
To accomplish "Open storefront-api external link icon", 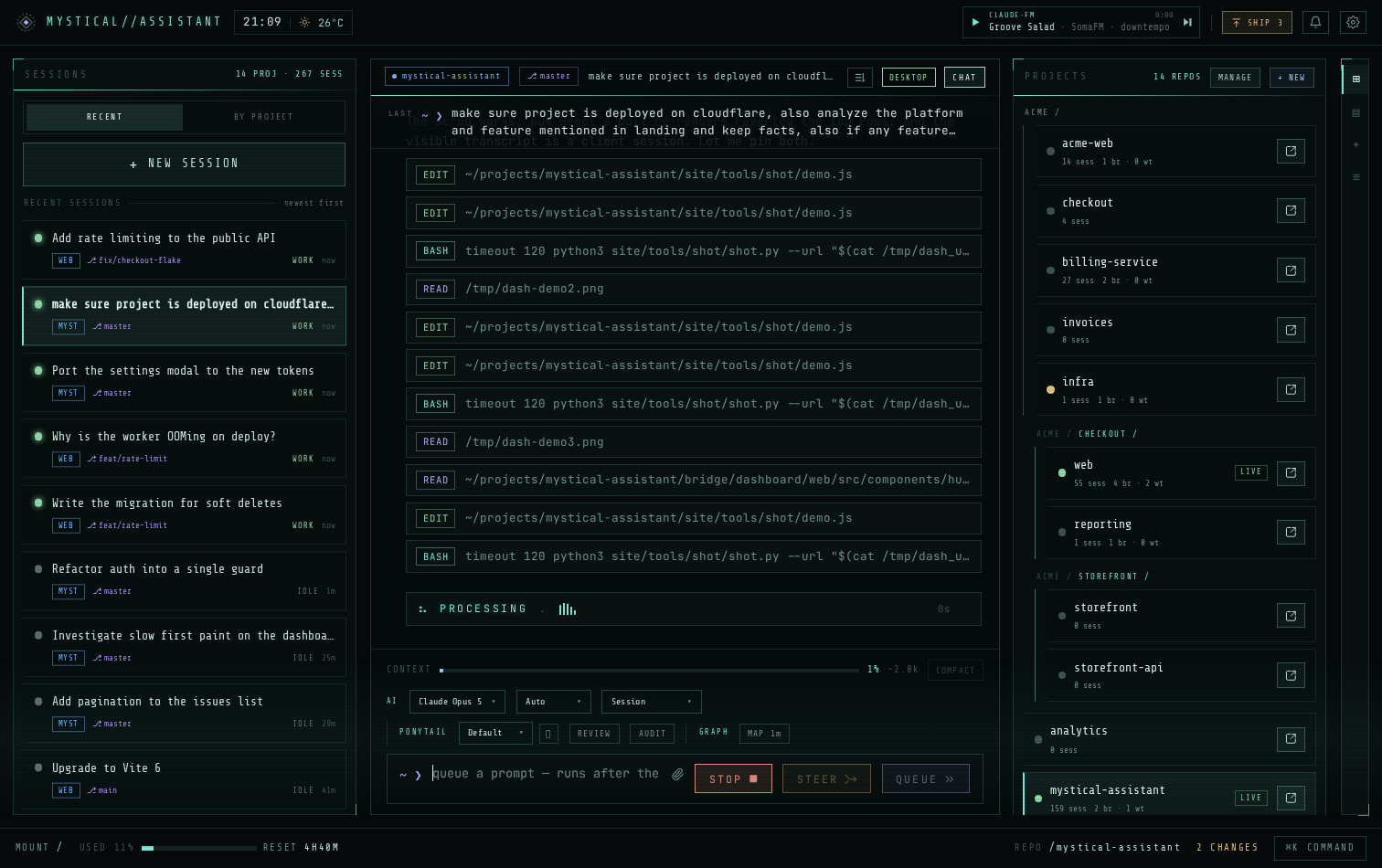I will (1291, 675).
